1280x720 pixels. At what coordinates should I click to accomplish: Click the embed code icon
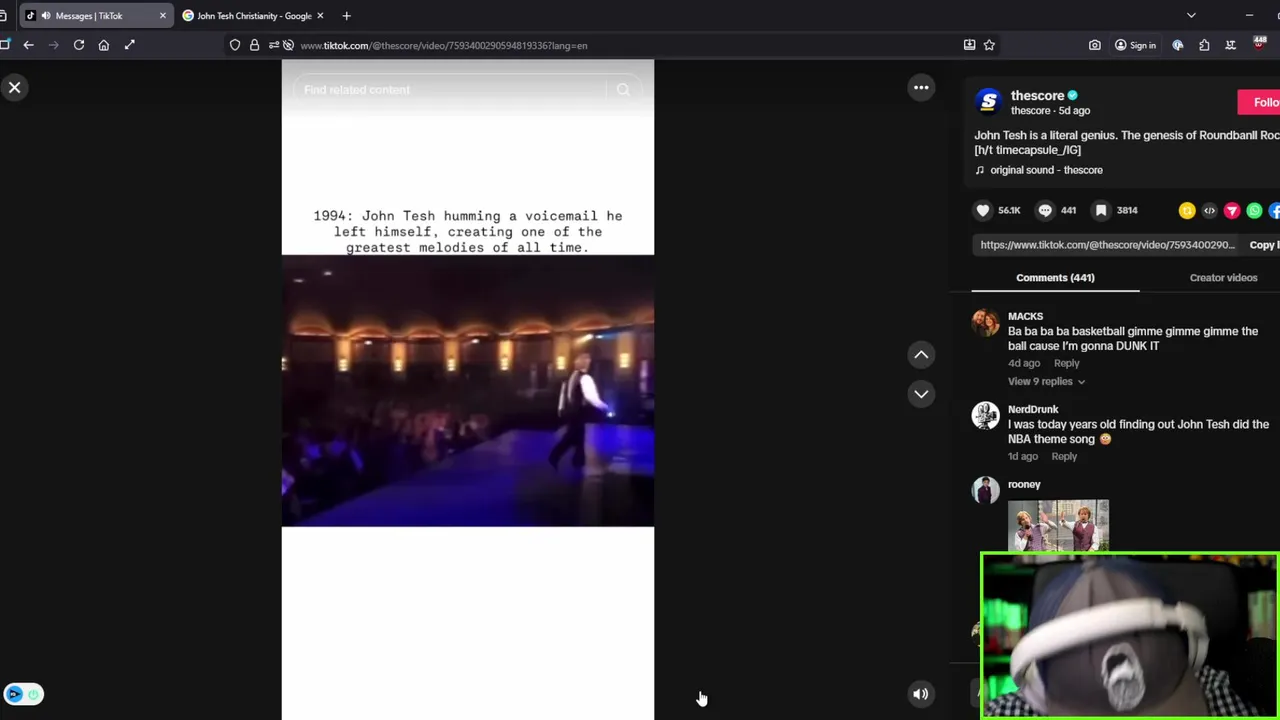(x=1209, y=210)
